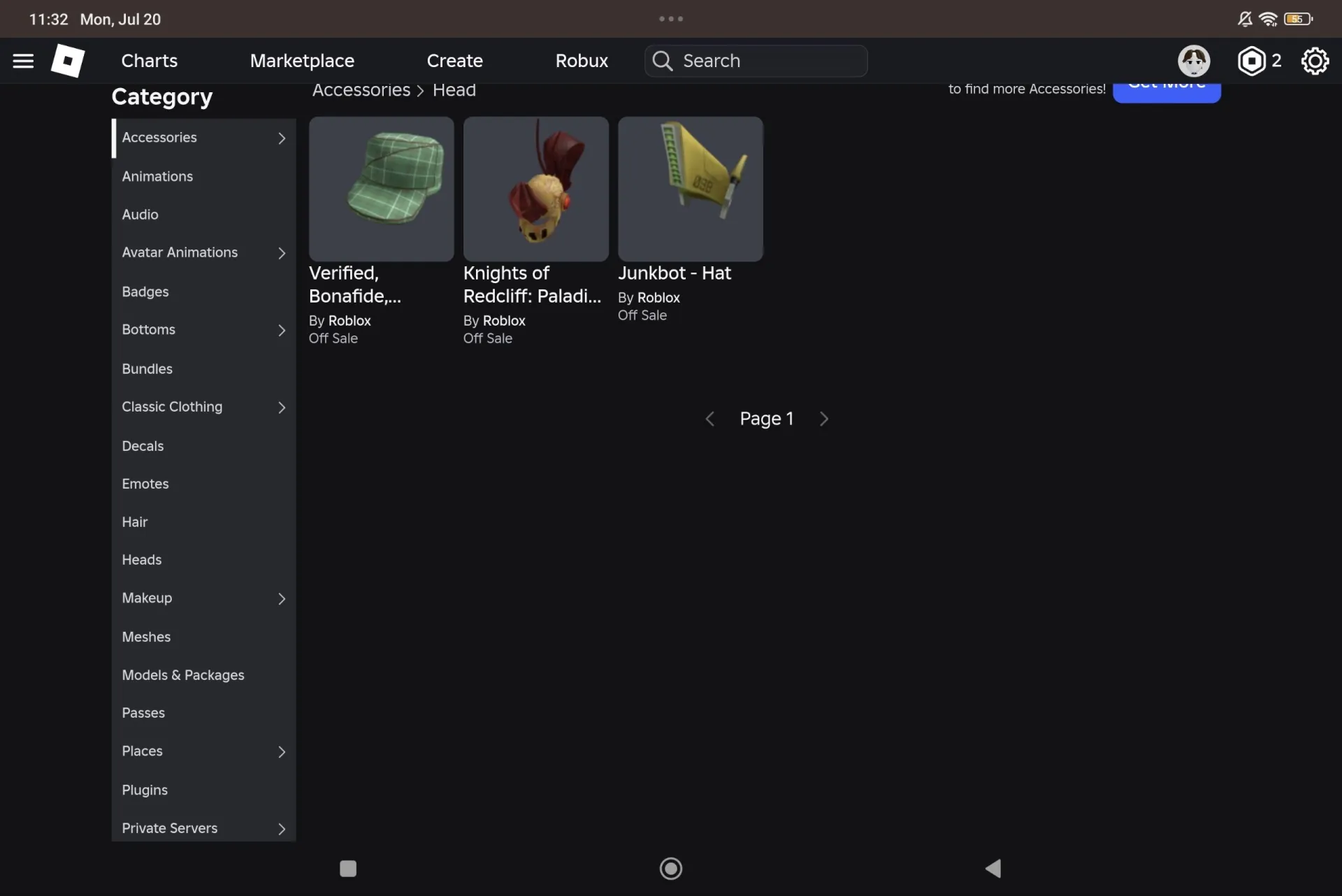Open the settings gear icon

1315,61
